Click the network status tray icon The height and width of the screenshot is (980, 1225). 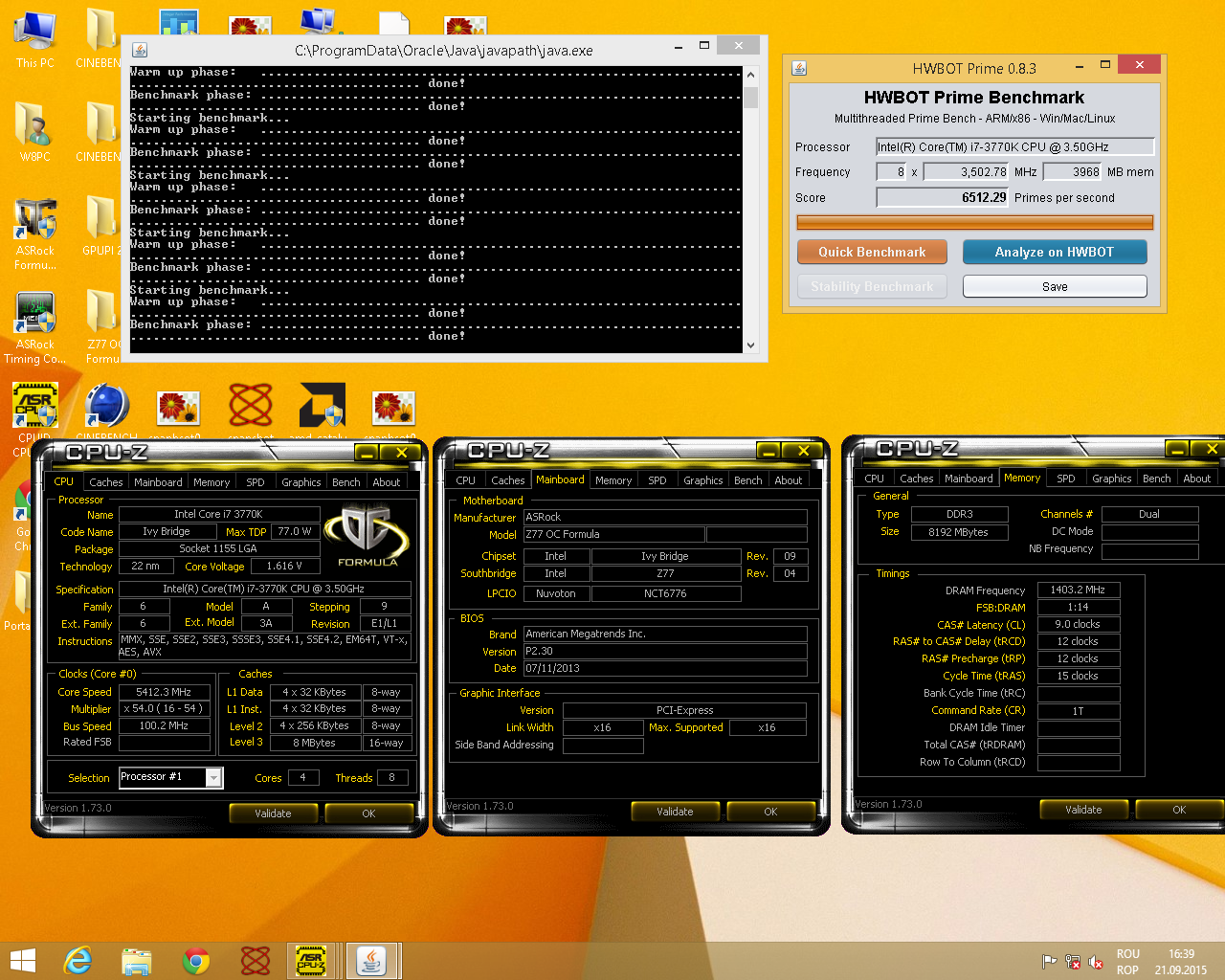tap(1073, 962)
